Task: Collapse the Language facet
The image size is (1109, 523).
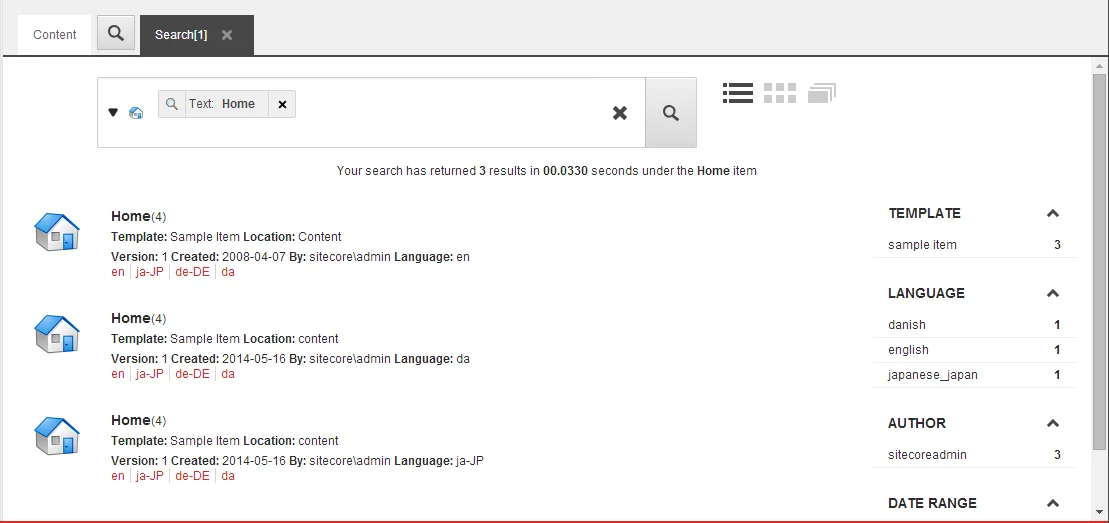Action: [1052, 293]
